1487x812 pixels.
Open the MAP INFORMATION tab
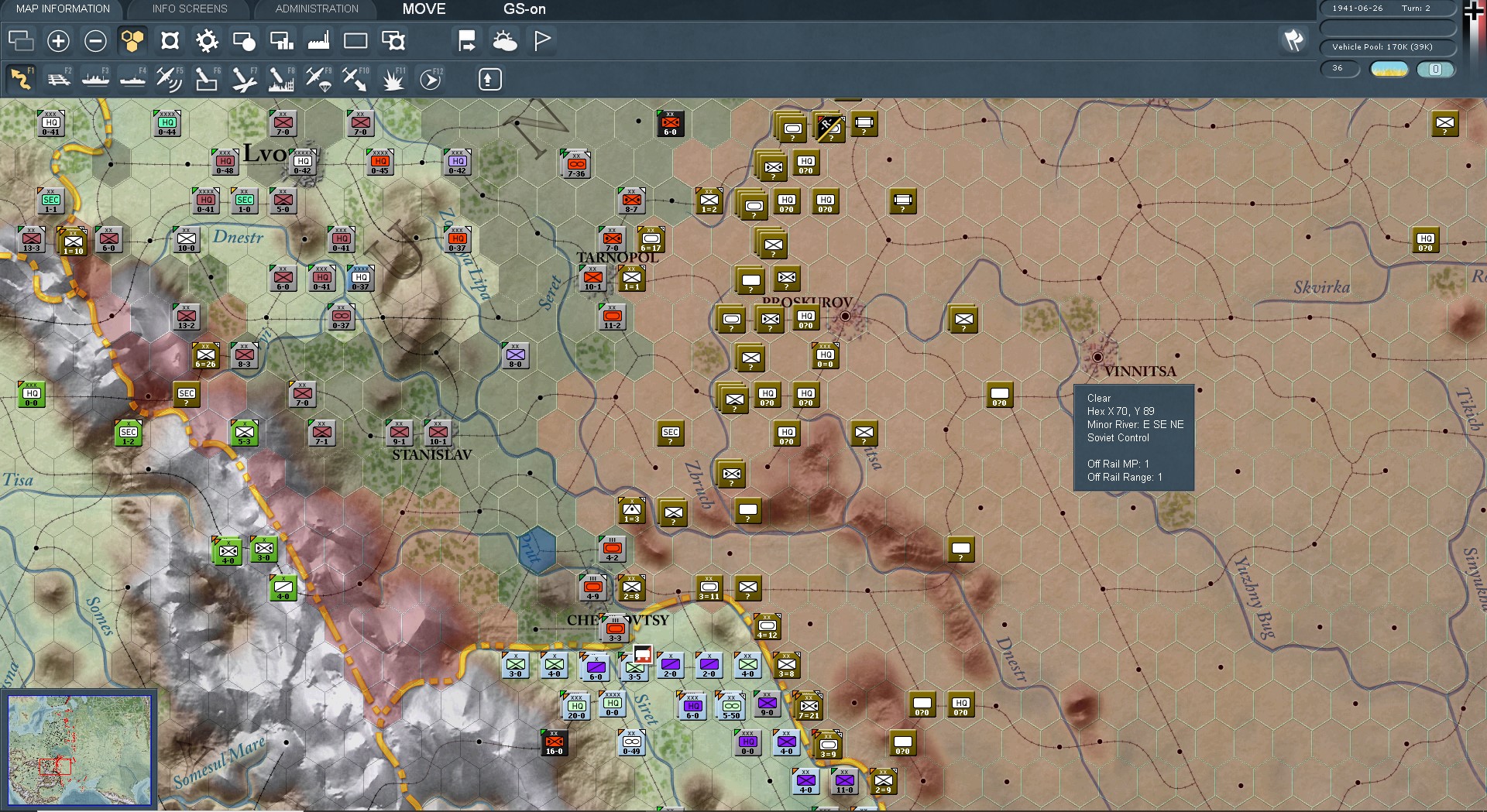click(x=63, y=9)
